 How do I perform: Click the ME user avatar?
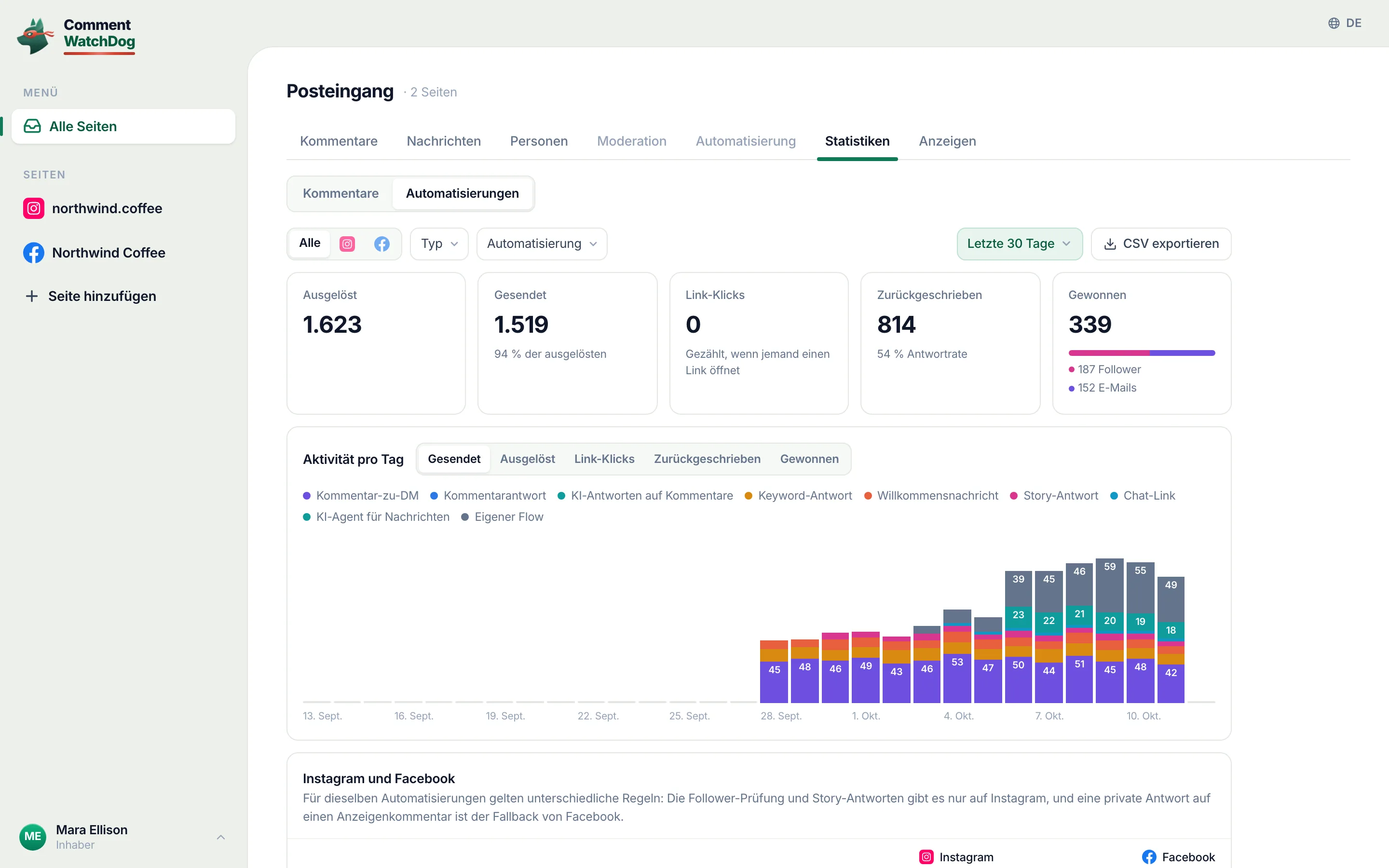pyautogui.click(x=33, y=837)
